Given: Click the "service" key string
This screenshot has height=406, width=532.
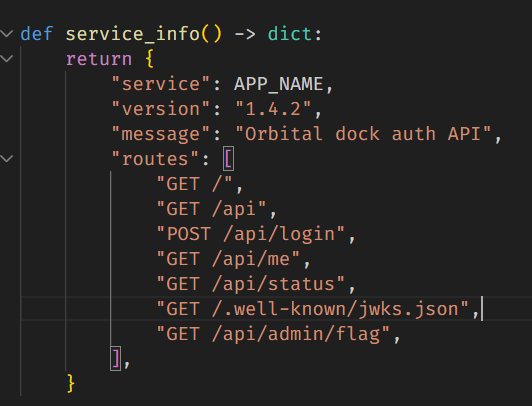Looking at the screenshot, I should [x=161, y=84].
